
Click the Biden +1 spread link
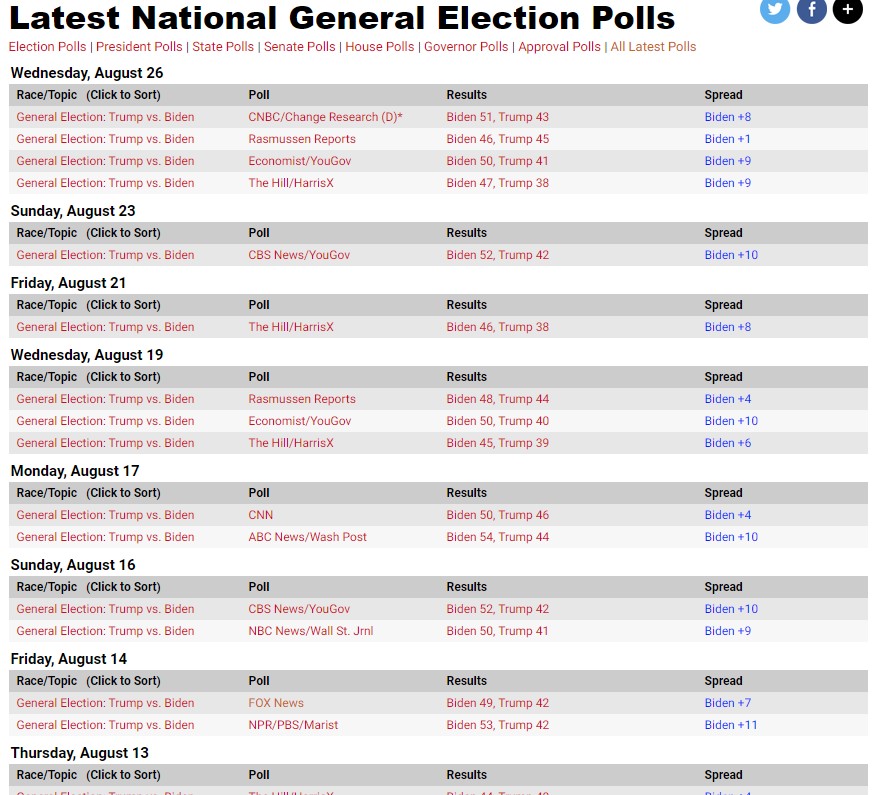pos(727,139)
